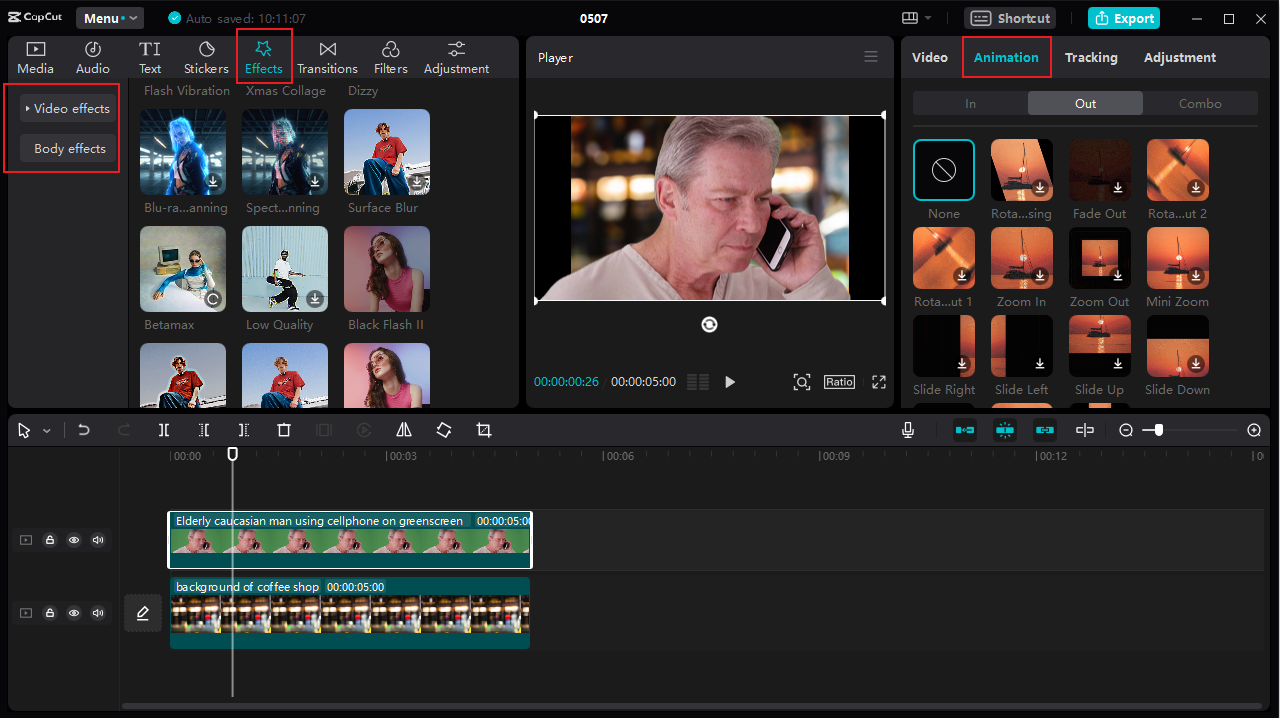1280x718 pixels.
Task: Select the In animation tab
Action: click(x=970, y=103)
